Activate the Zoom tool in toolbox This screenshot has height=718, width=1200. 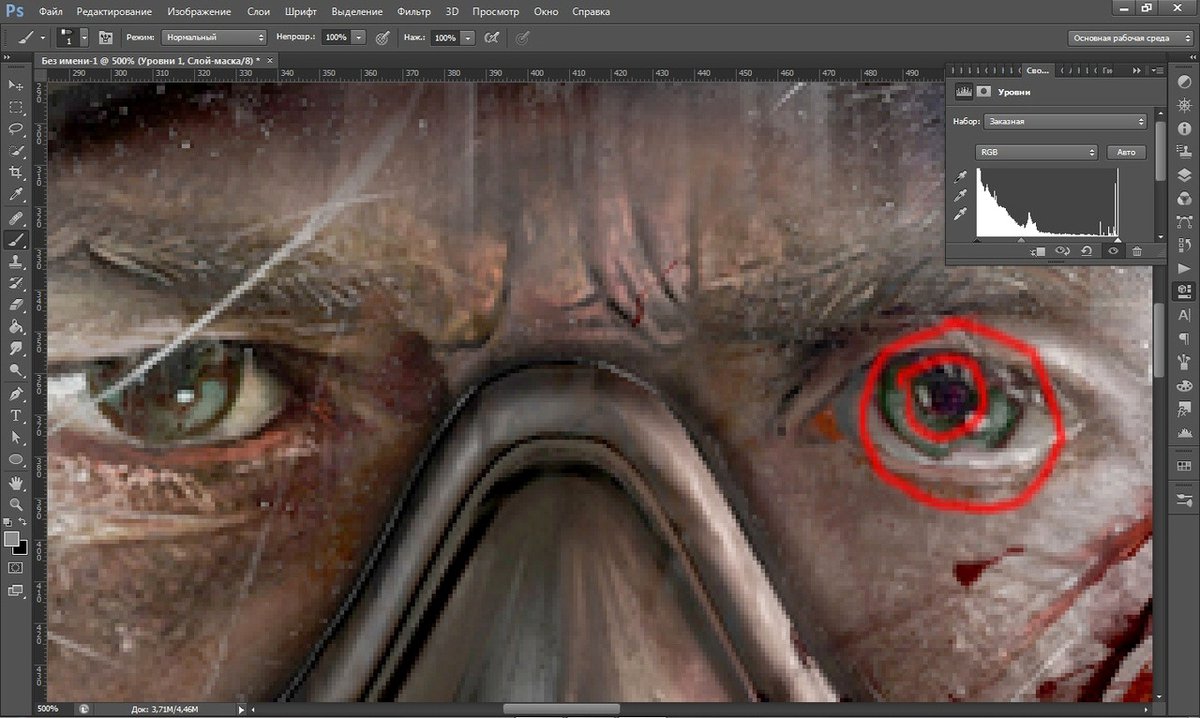coord(16,503)
